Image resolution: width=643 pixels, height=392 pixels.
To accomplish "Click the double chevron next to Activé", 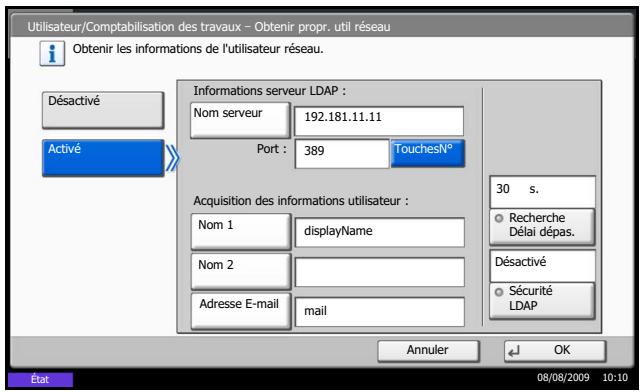I will [172, 158].
